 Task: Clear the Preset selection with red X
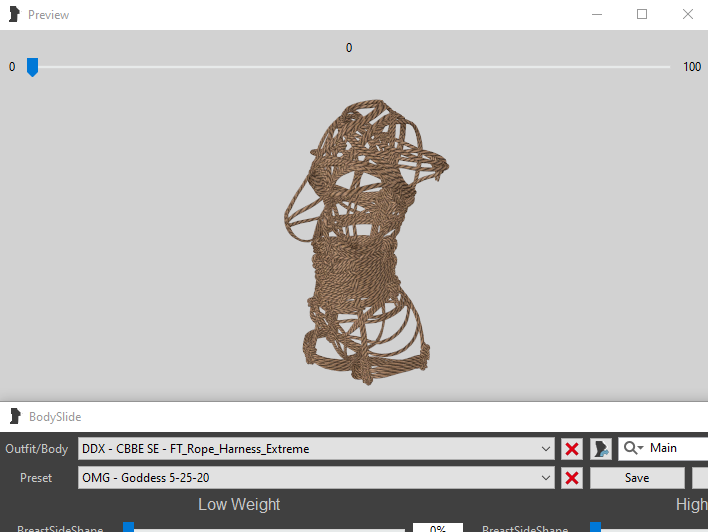click(x=572, y=478)
